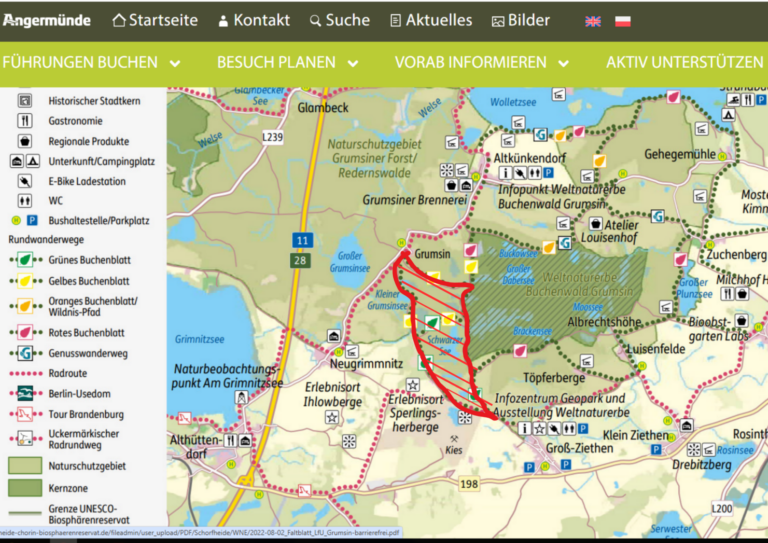The image size is (768, 543).
Task: Switch language with British flag
Action: point(593,21)
